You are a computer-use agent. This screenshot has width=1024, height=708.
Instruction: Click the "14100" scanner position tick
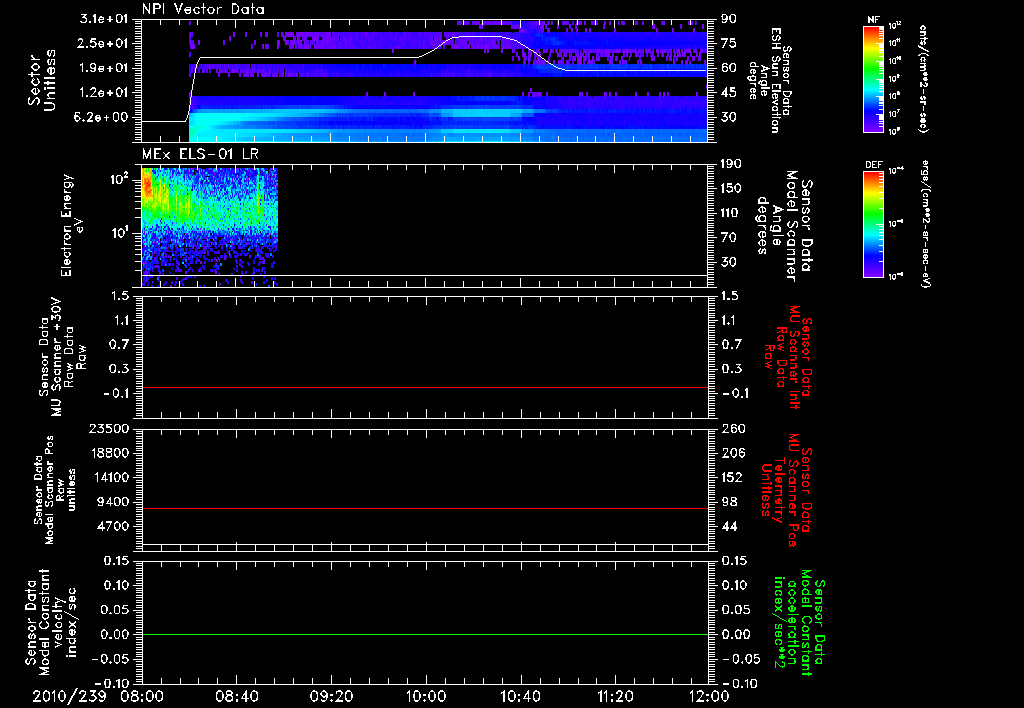(108, 477)
